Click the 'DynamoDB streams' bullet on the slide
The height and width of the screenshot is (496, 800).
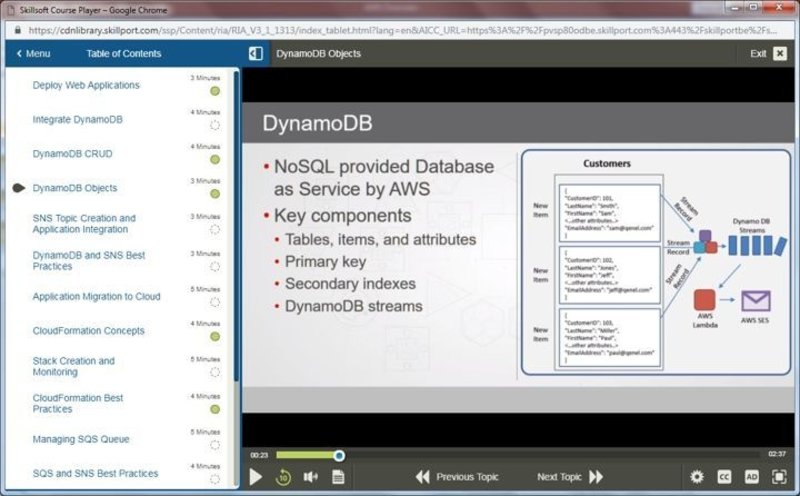pyautogui.click(x=354, y=306)
